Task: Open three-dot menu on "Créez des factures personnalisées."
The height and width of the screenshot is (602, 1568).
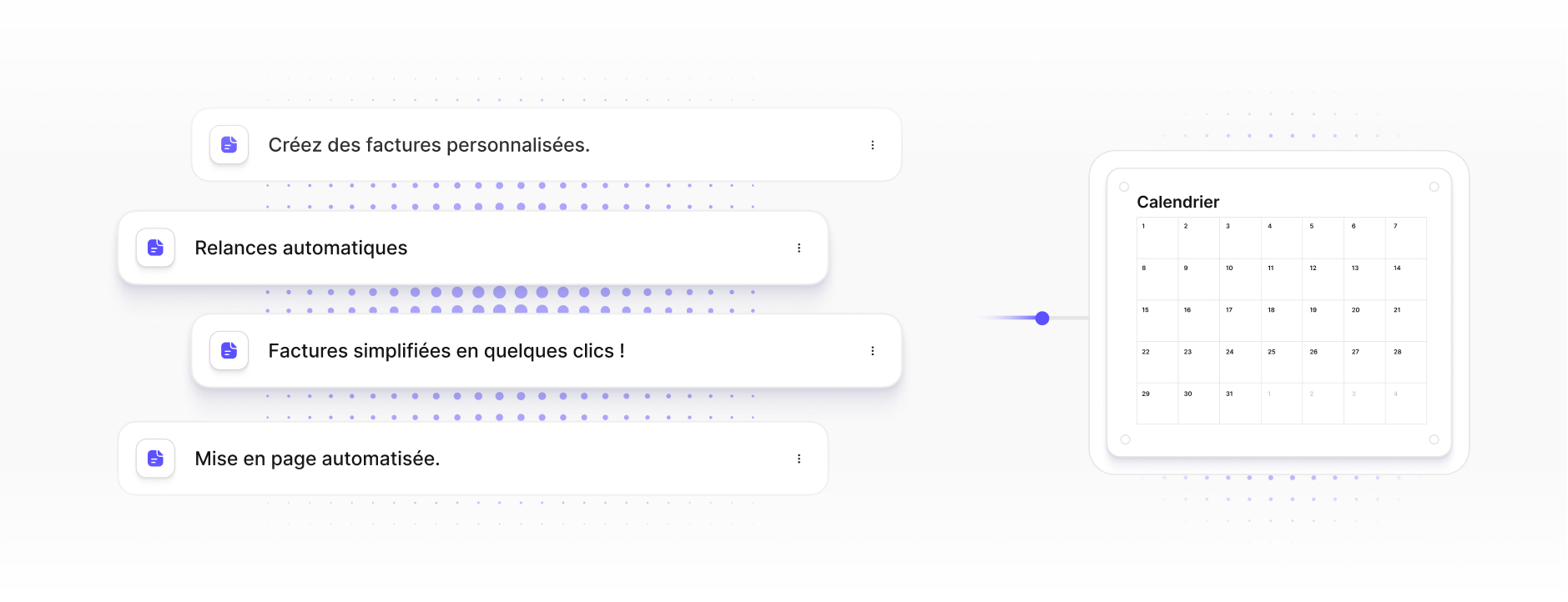Action: pos(872,145)
